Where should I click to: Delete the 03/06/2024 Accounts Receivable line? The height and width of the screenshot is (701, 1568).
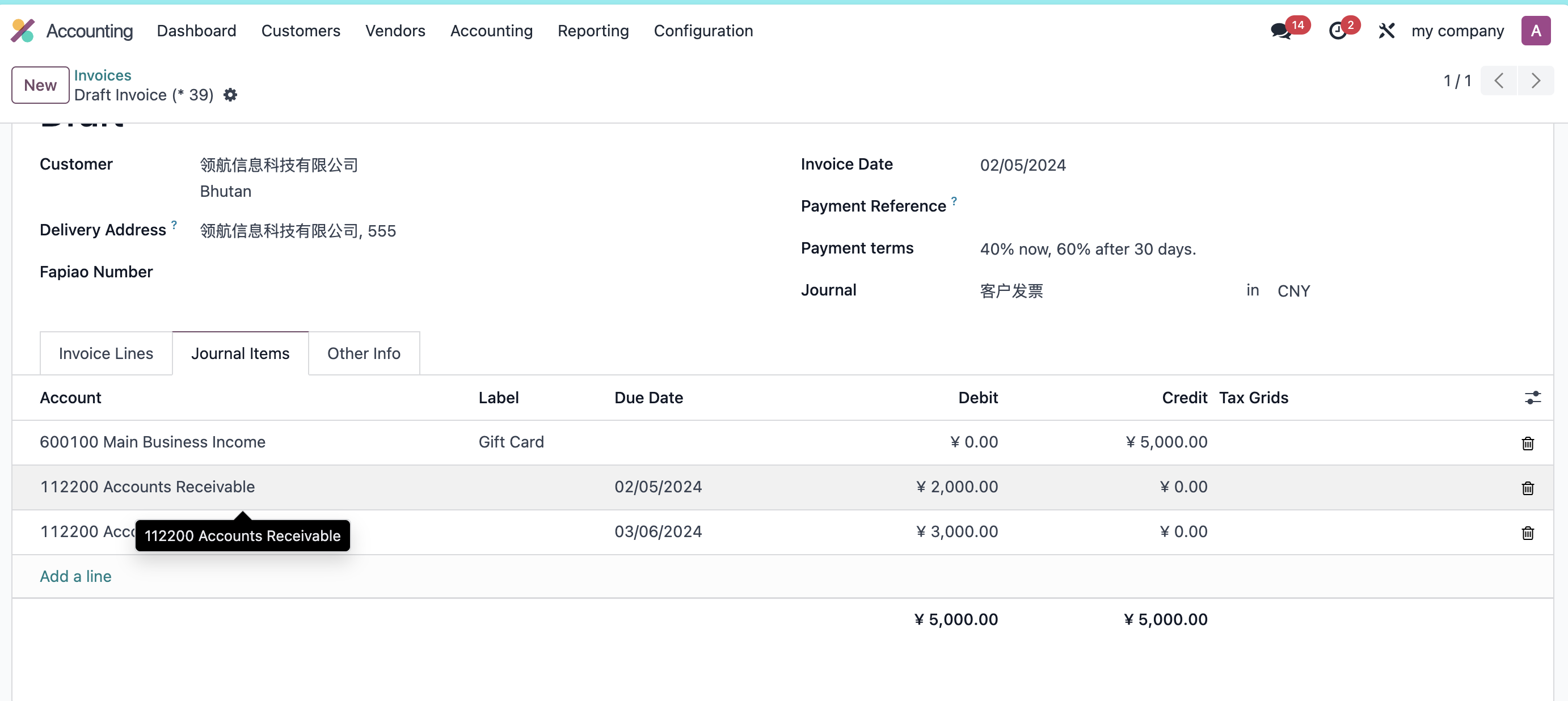pyautogui.click(x=1527, y=533)
